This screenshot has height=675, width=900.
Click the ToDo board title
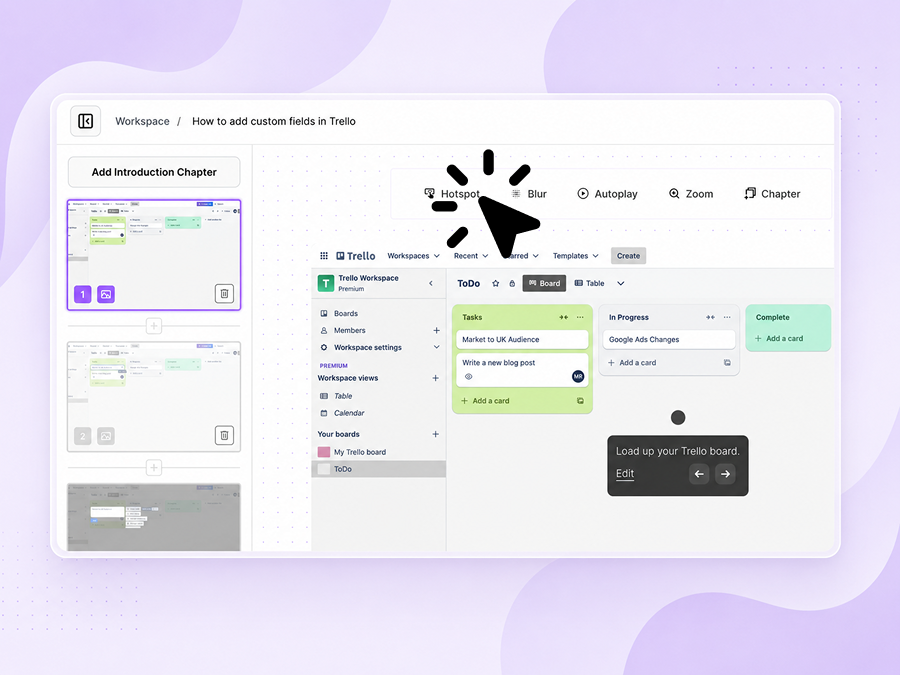pos(468,284)
